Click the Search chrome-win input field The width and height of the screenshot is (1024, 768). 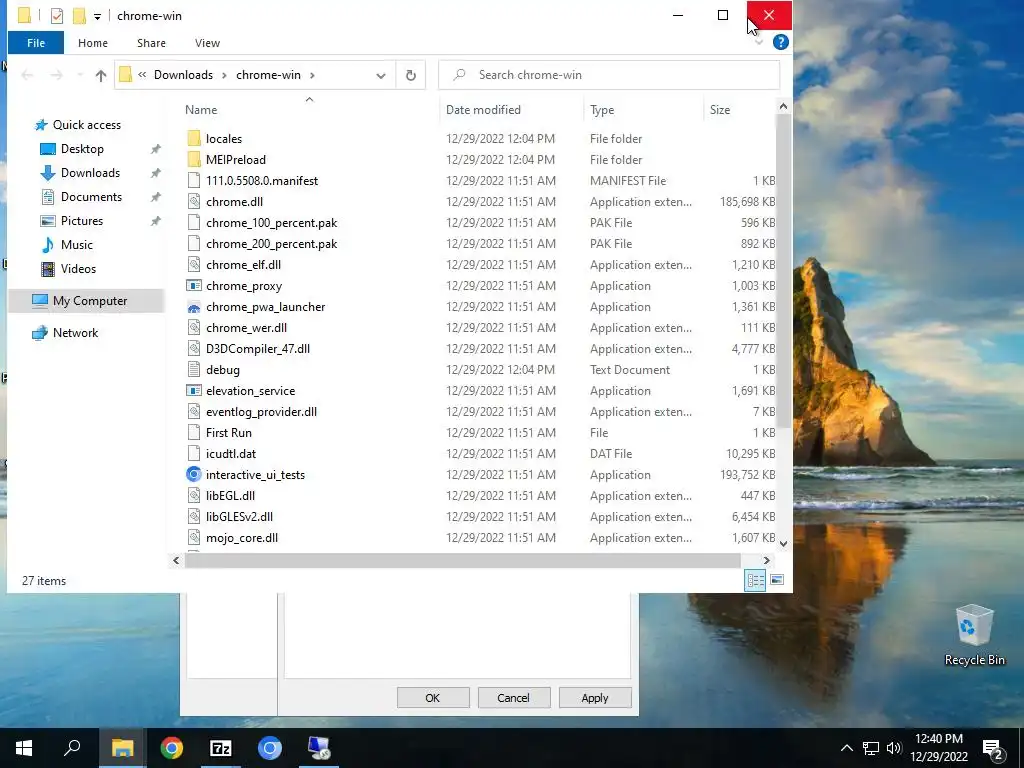[x=609, y=75]
